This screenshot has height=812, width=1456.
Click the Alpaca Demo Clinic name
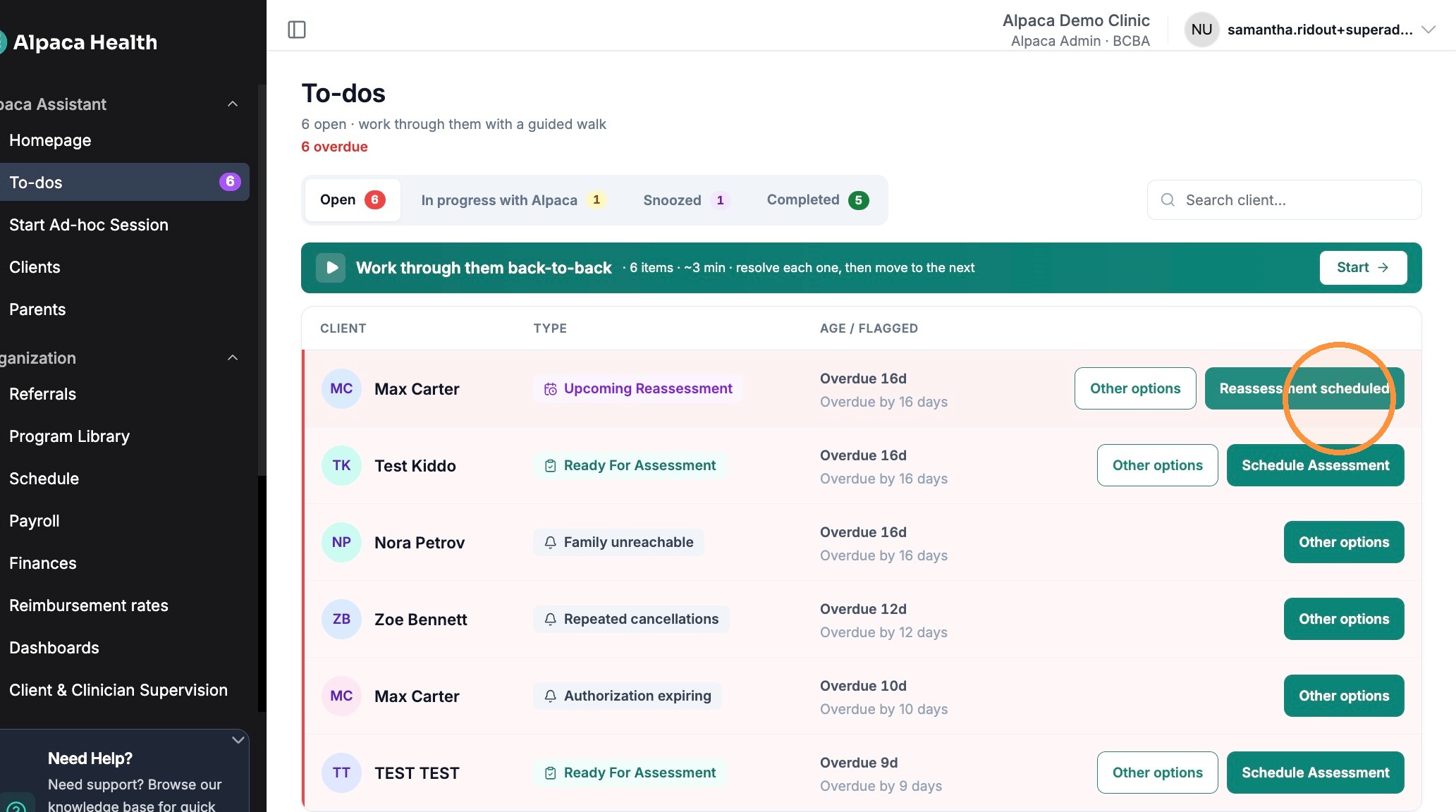1076,20
